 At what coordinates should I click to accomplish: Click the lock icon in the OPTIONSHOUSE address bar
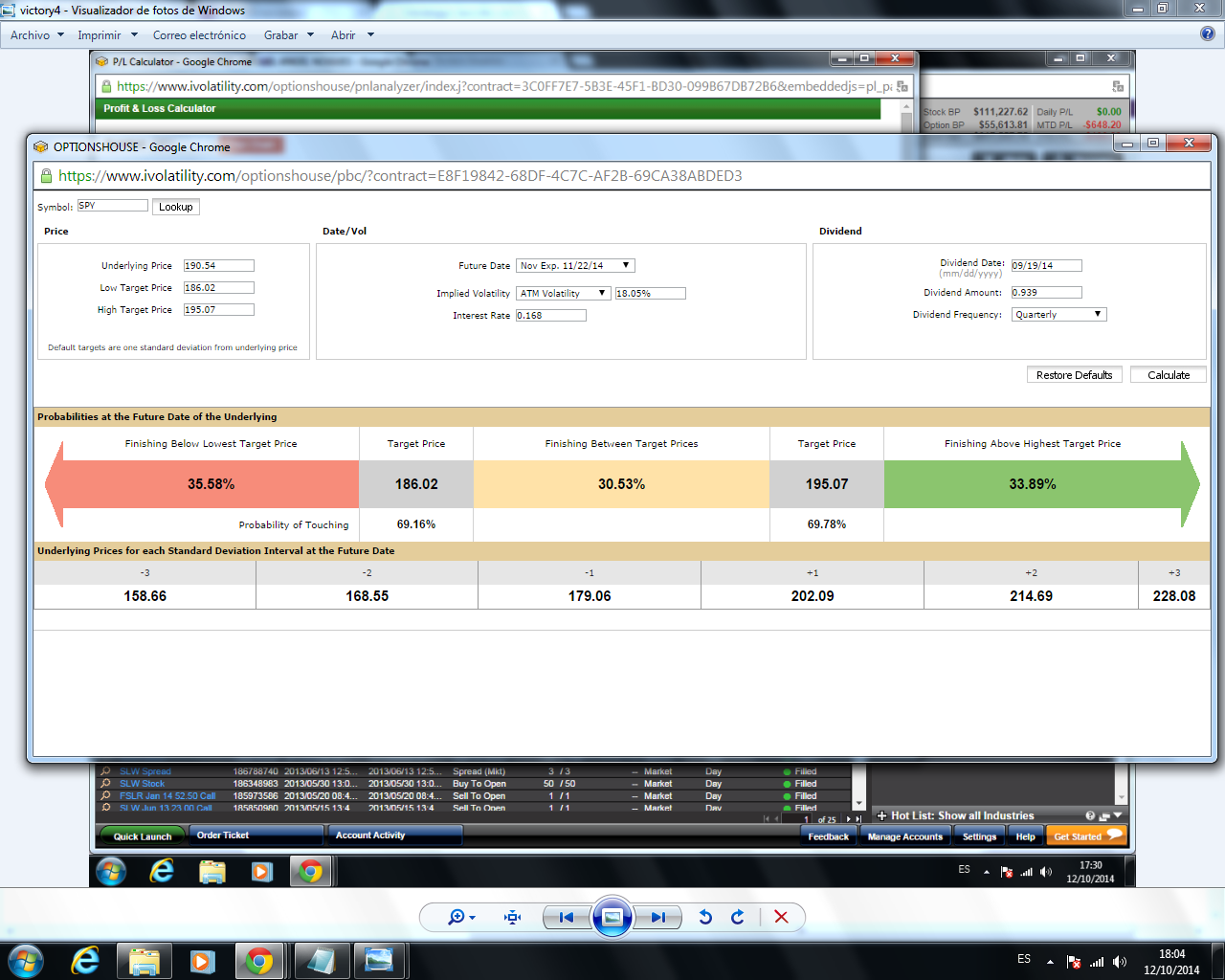[45, 176]
